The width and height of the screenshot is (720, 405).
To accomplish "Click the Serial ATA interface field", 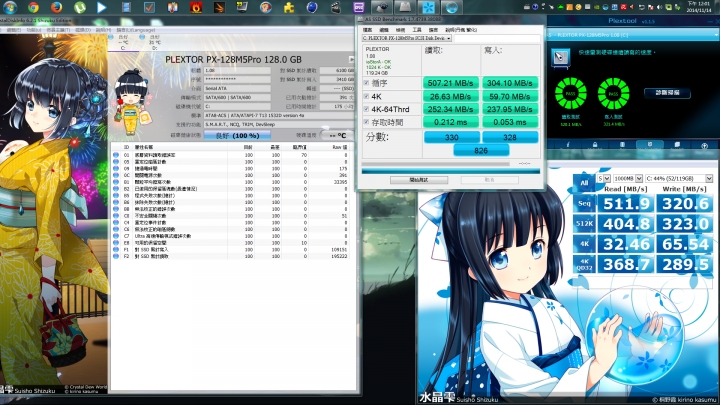I will [x=237, y=88].
